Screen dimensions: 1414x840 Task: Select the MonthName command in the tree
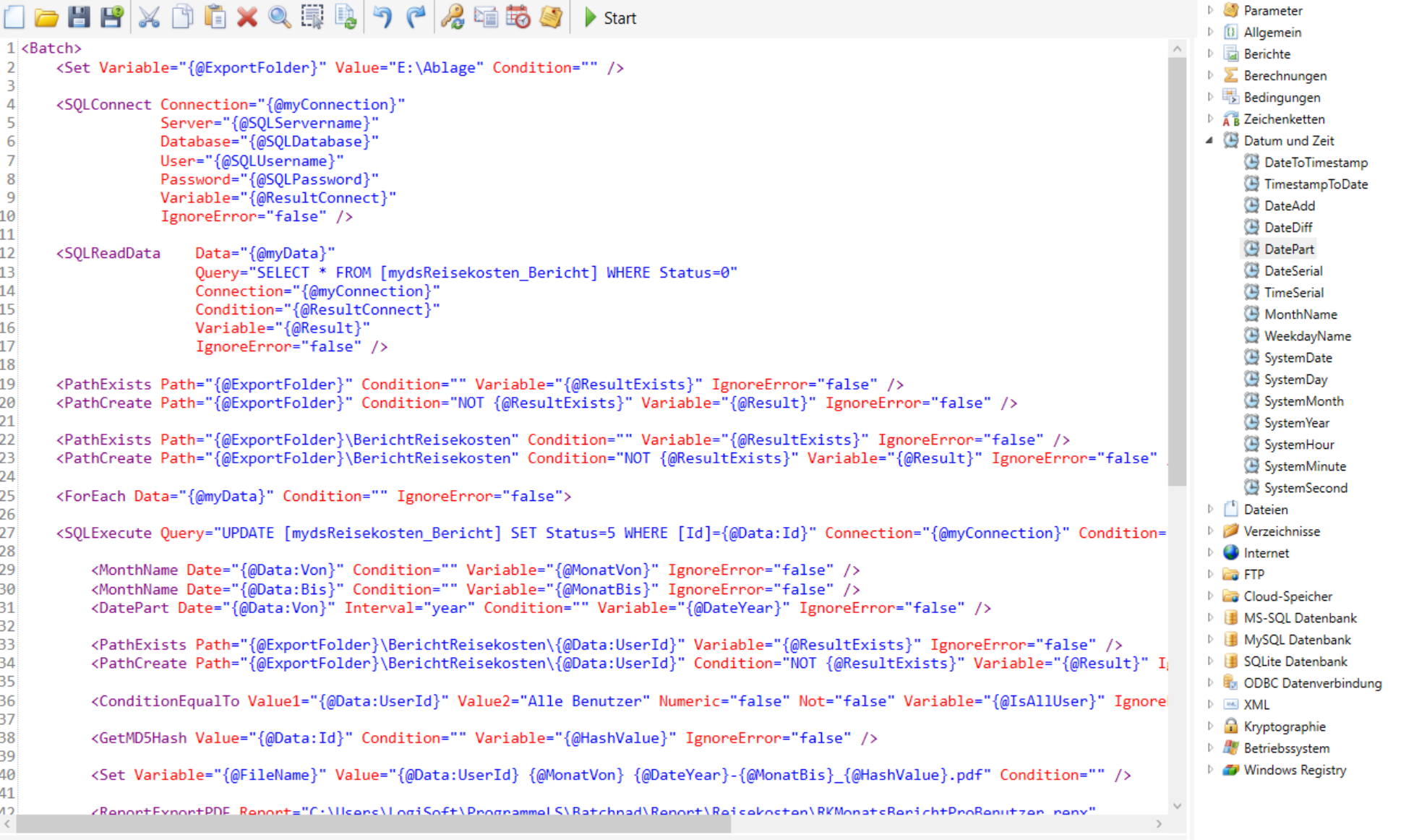click(1300, 314)
